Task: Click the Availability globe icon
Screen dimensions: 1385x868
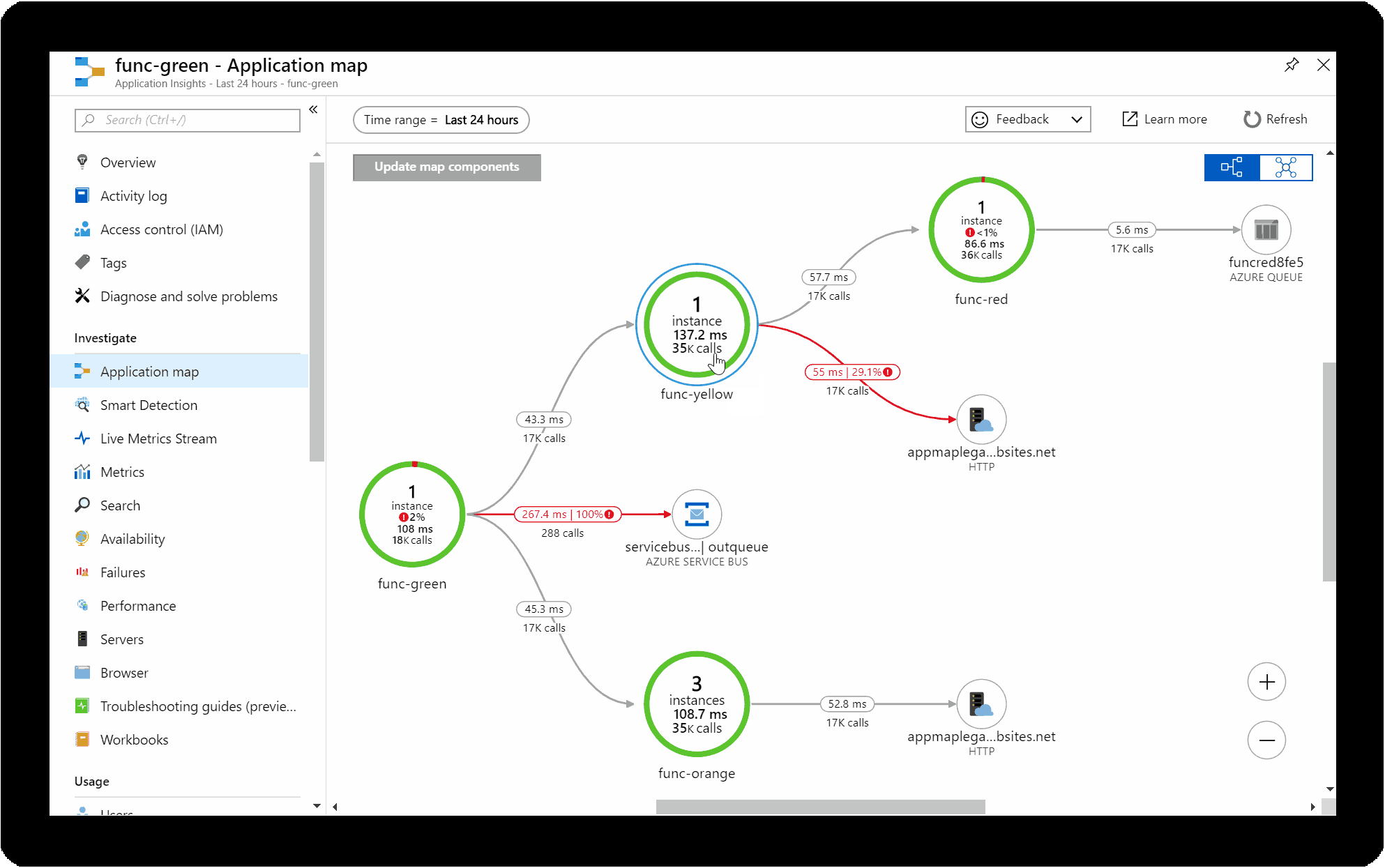Action: tap(82, 539)
